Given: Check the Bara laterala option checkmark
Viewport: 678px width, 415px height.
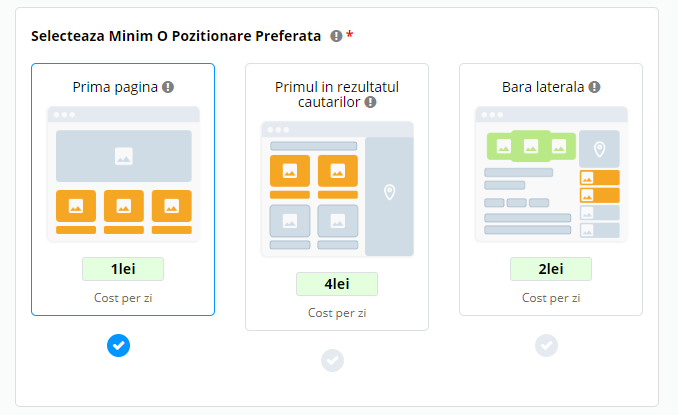Looking at the screenshot, I should click(x=547, y=345).
